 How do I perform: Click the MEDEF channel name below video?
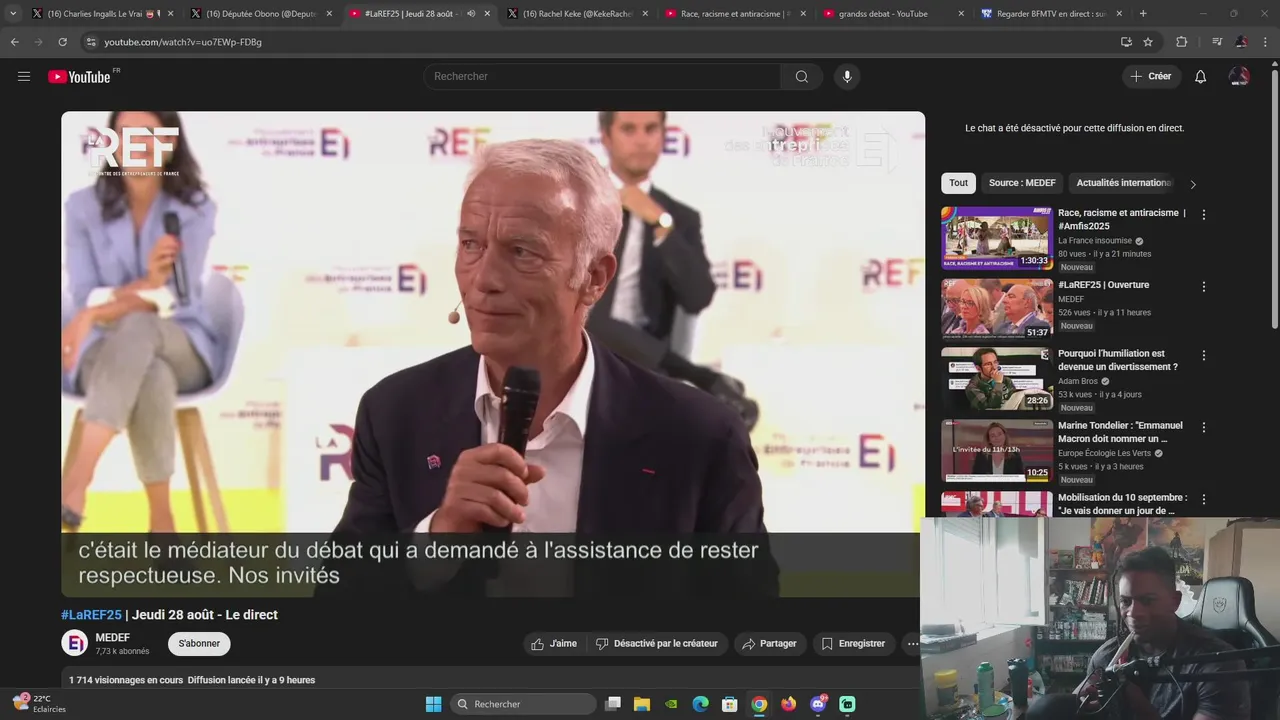pyautogui.click(x=112, y=638)
